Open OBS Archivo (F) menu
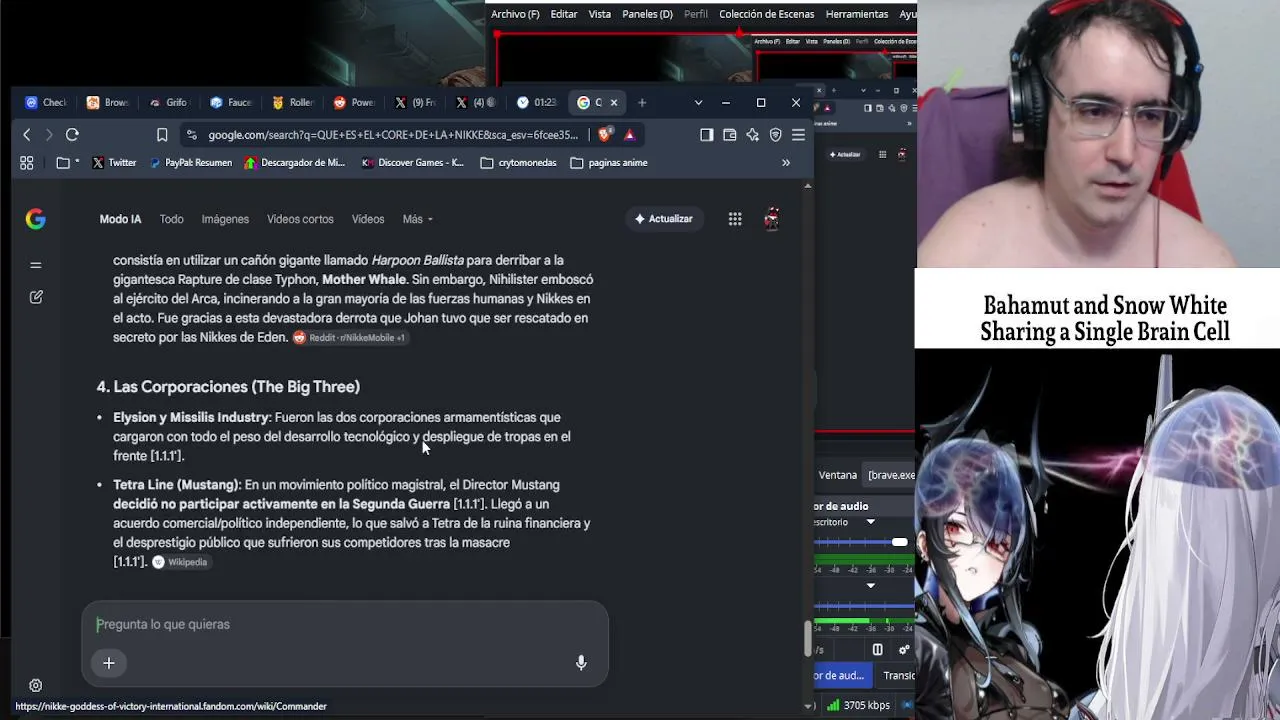Viewport: 1280px width, 720px height. [515, 14]
